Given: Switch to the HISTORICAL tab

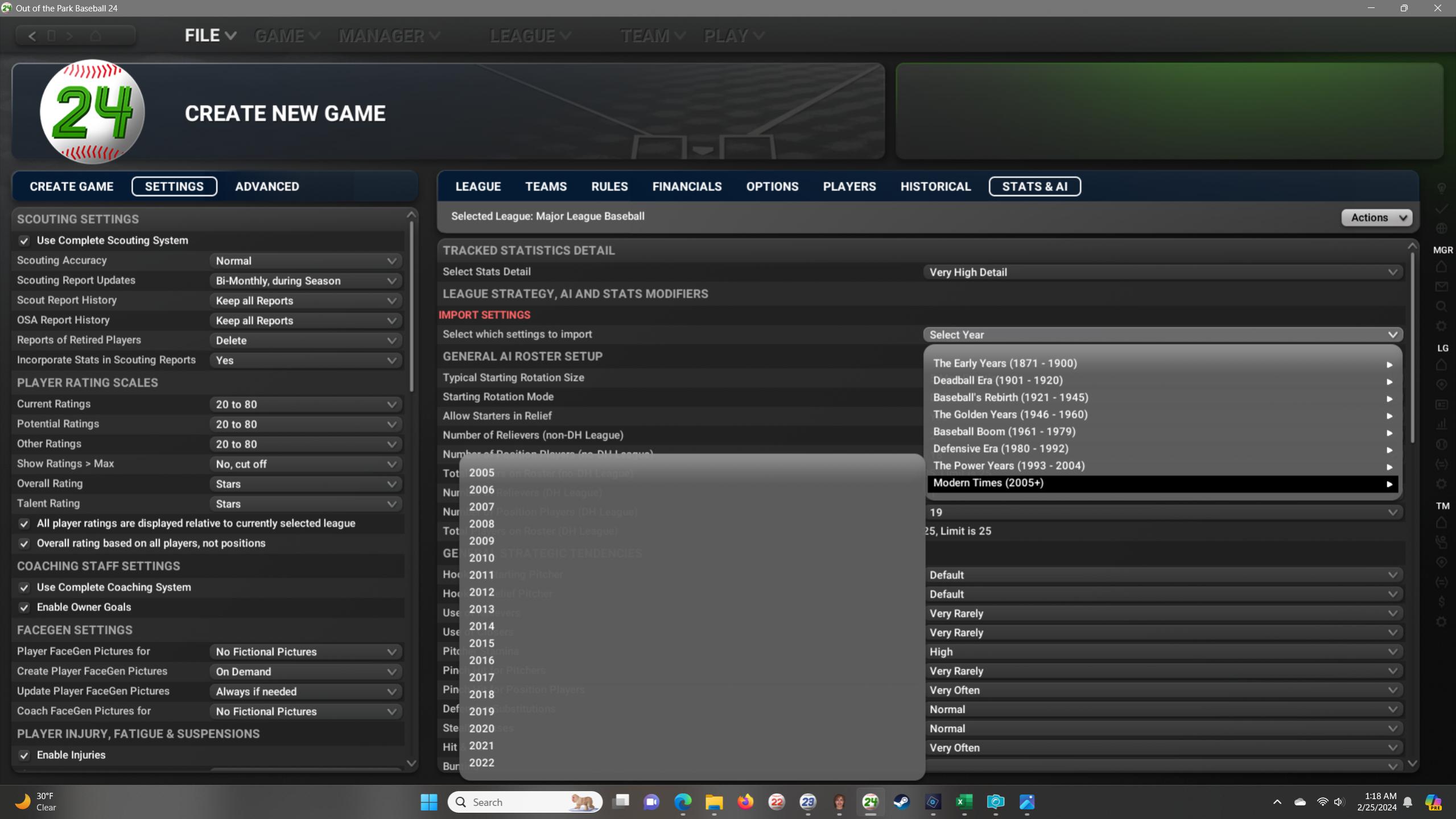Looking at the screenshot, I should pos(935,187).
